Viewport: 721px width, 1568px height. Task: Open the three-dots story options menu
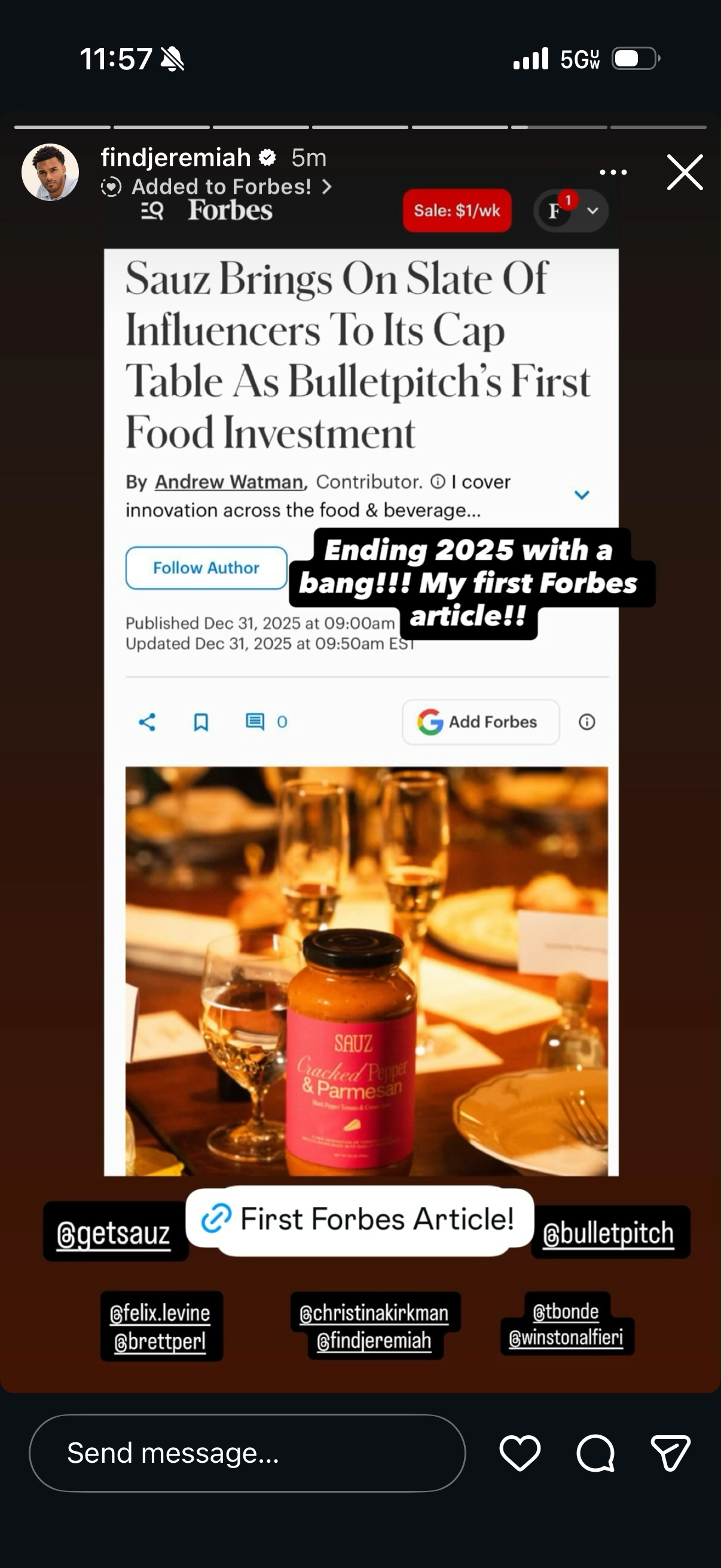[x=613, y=172]
